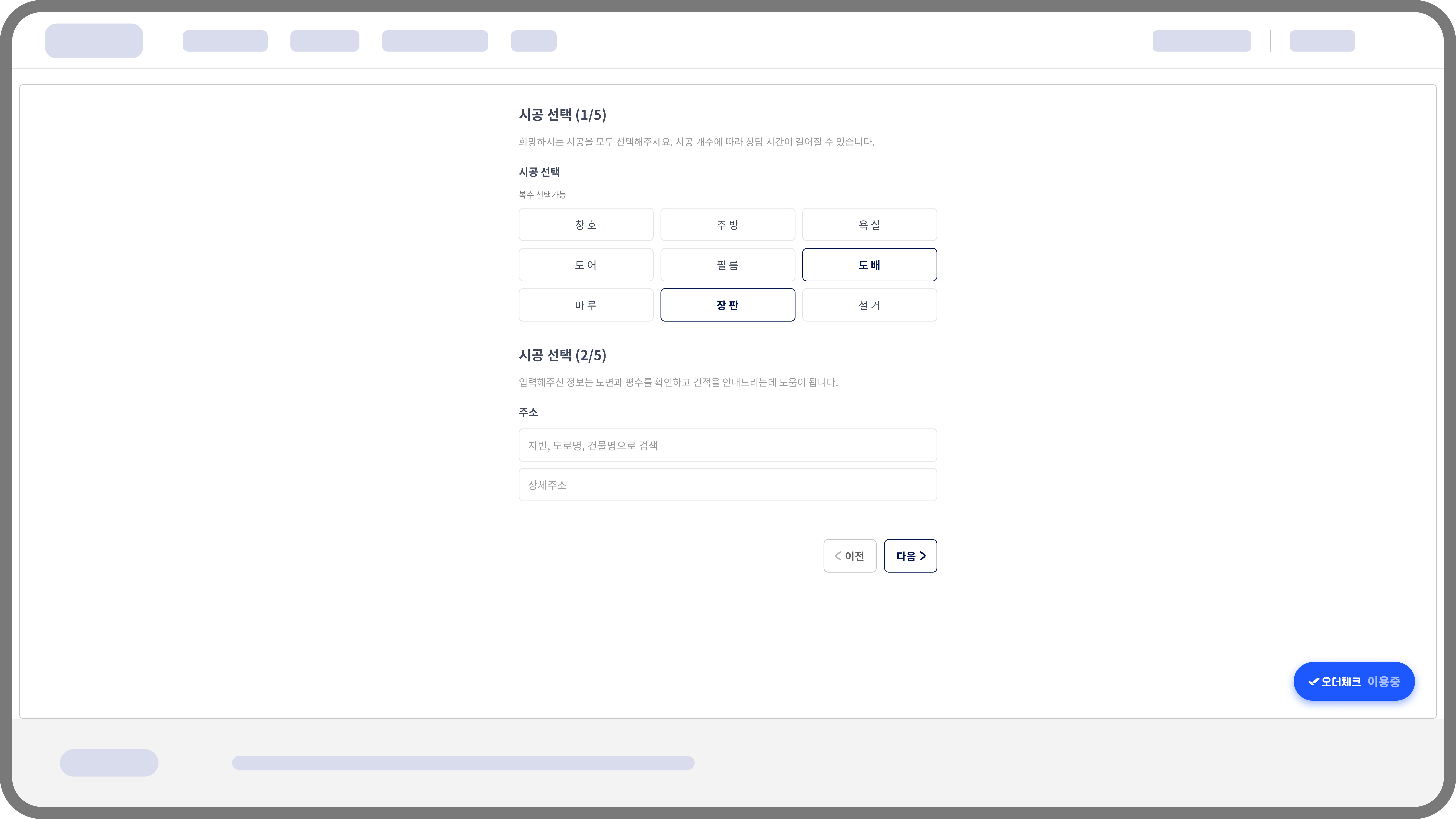Click the address search input field
Viewport: 1456px width, 819px height.
pyautogui.click(x=727, y=445)
